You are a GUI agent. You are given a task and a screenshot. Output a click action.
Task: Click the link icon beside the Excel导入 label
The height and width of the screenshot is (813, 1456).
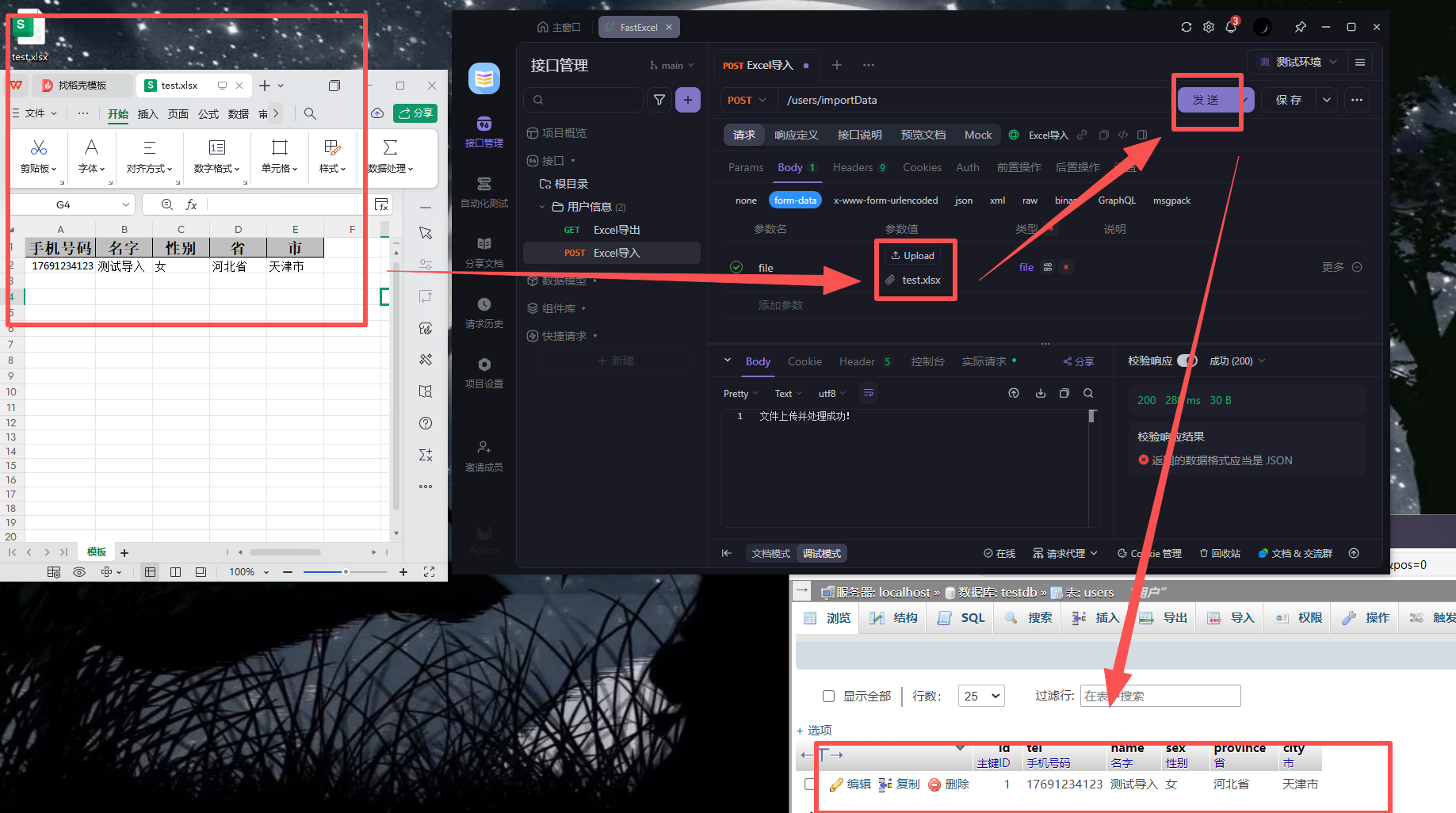pos(1081,135)
